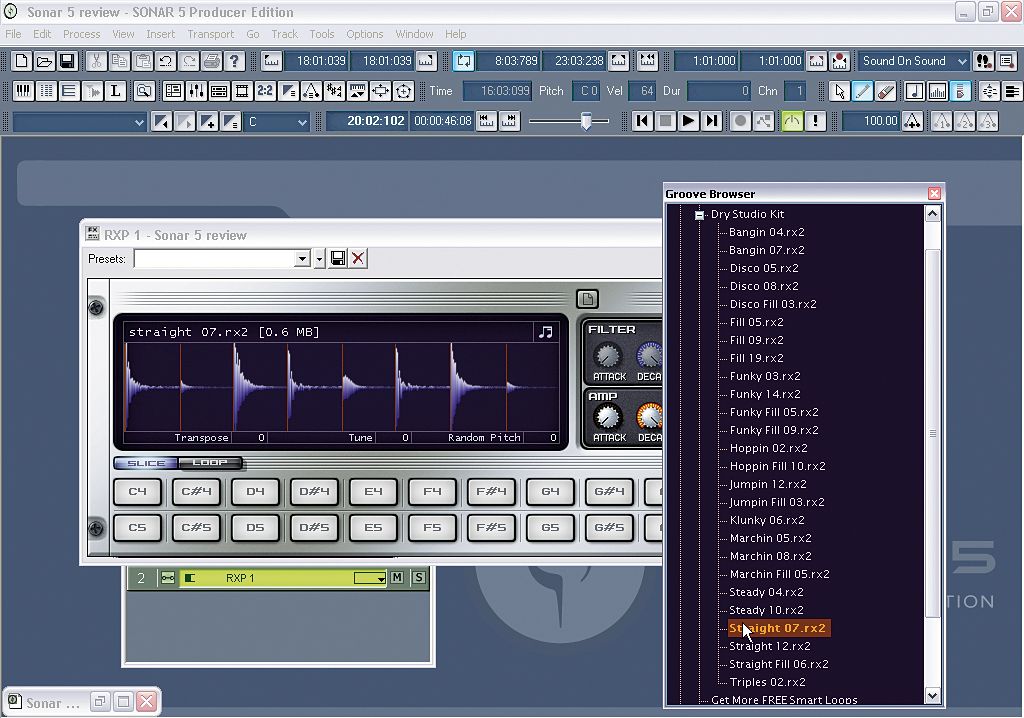Open the Insert menu
The height and width of the screenshot is (718, 1024).
pos(161,34)
